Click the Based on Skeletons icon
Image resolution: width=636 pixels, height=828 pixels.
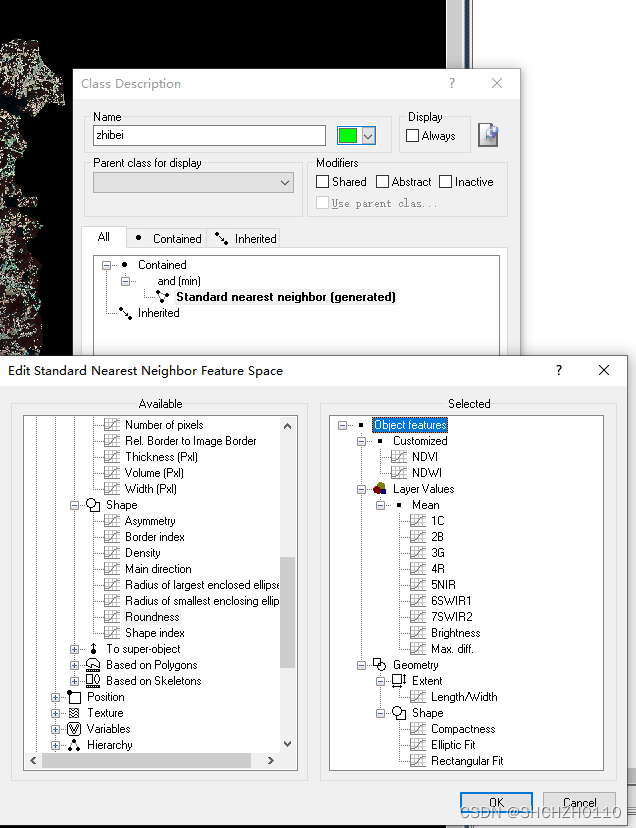93,681
